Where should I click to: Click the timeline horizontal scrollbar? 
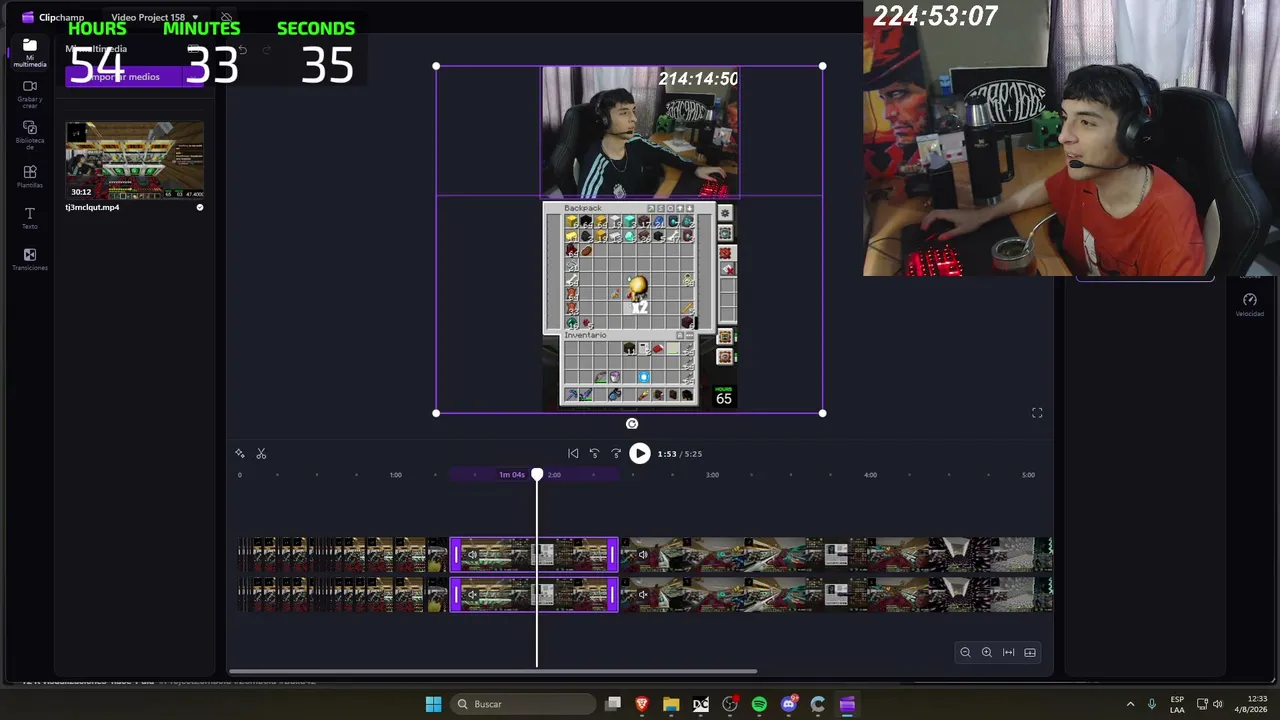click(x=493, y=672)
